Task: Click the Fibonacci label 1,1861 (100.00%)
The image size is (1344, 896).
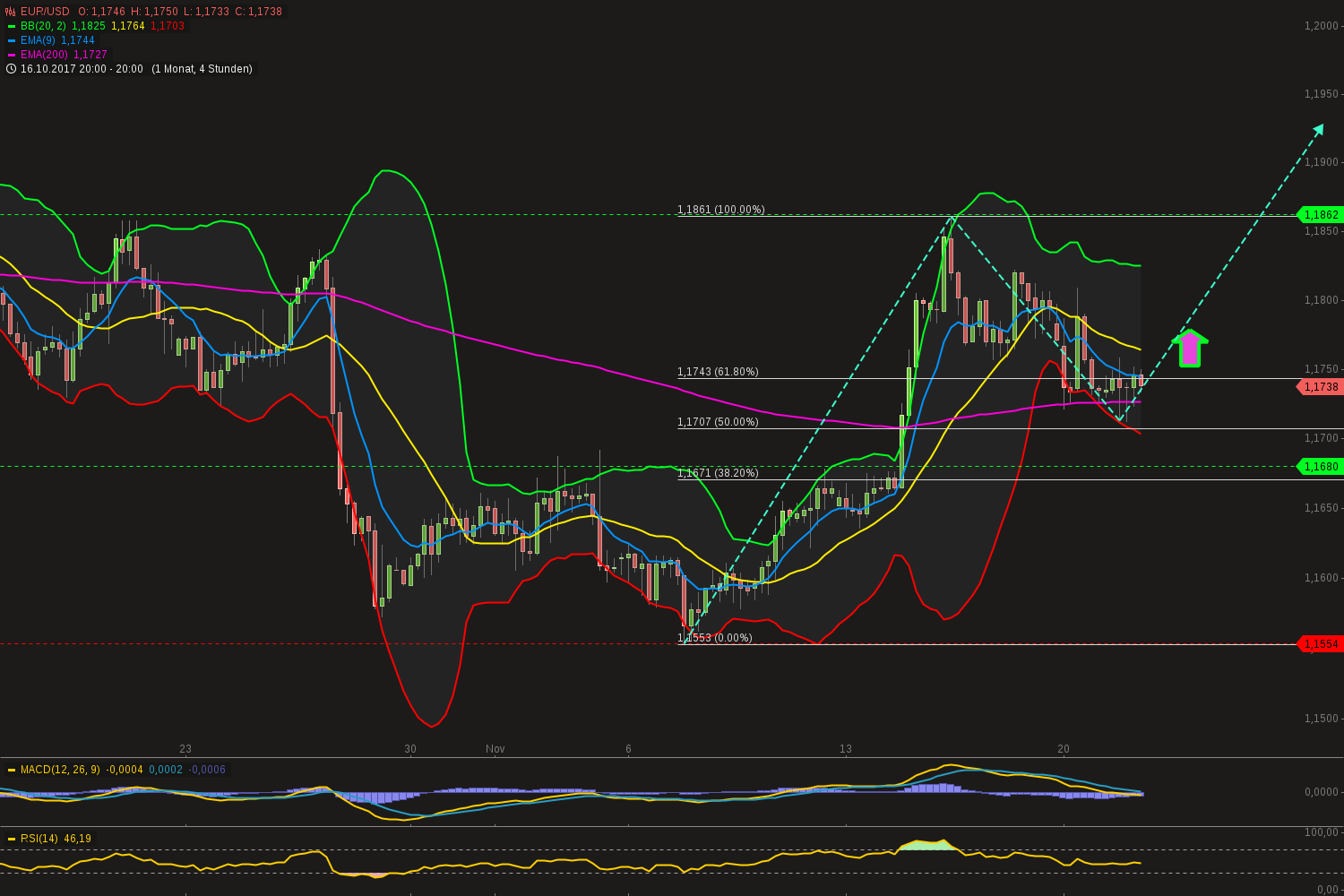Action: click(x=721, y=210)
